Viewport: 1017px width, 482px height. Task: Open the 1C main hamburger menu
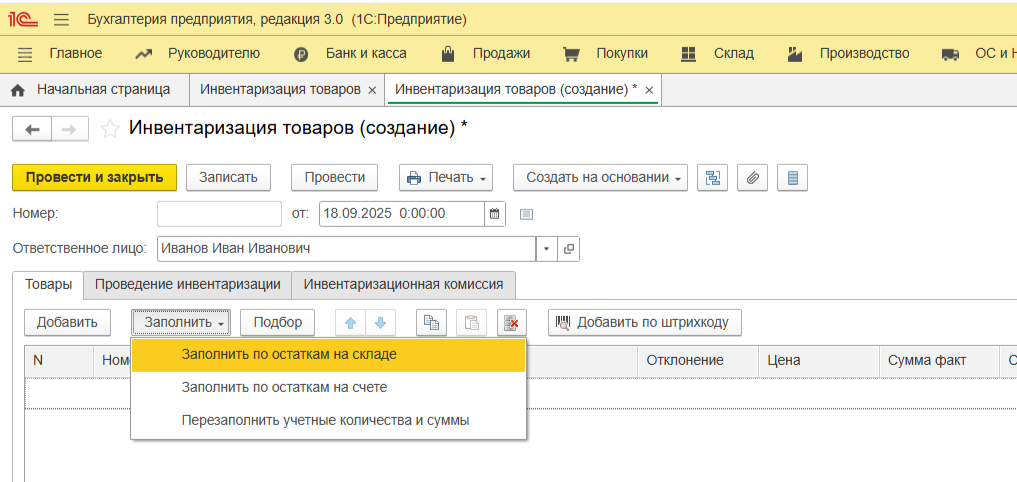pyautogui.click(x=61, y=20)
